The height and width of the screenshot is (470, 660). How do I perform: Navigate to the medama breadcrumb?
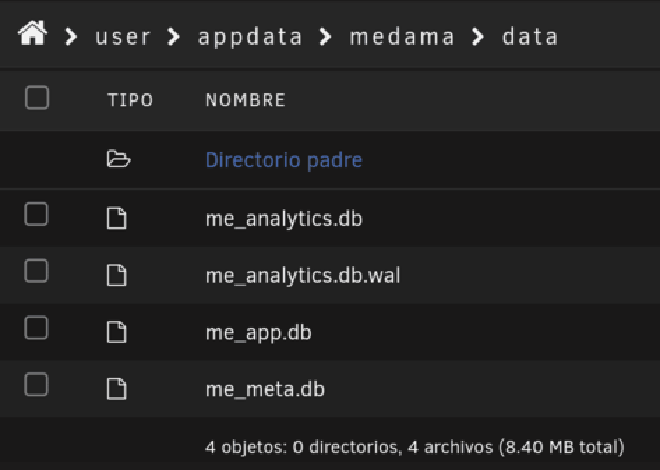point(402,37)
